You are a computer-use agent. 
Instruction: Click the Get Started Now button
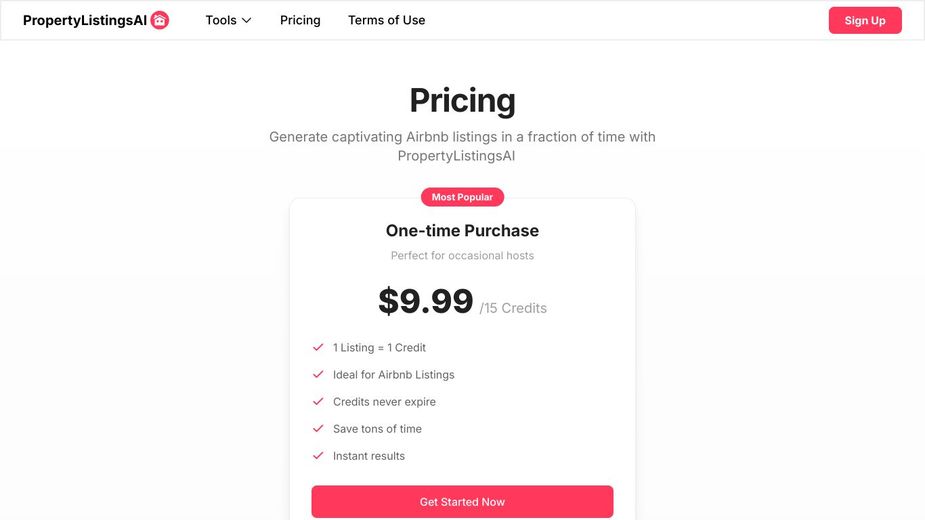pos(462,502)
